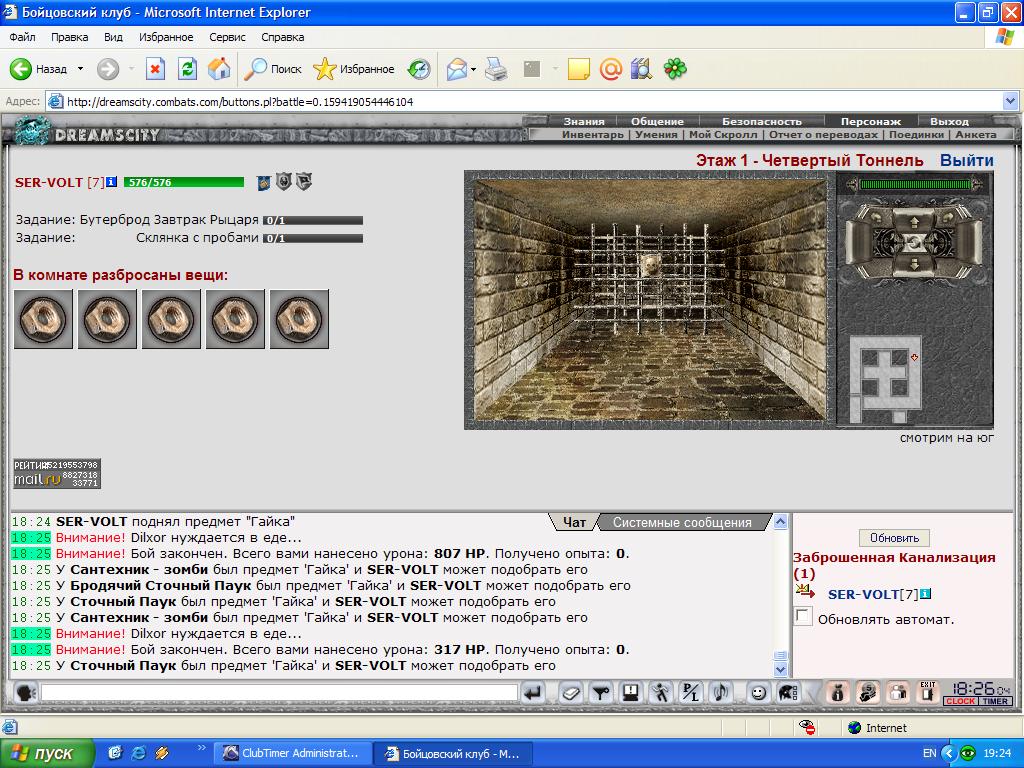Screen dimensions: 1024x768
Task: Open SER-VOLT character info icon
Action: point(112,182)
